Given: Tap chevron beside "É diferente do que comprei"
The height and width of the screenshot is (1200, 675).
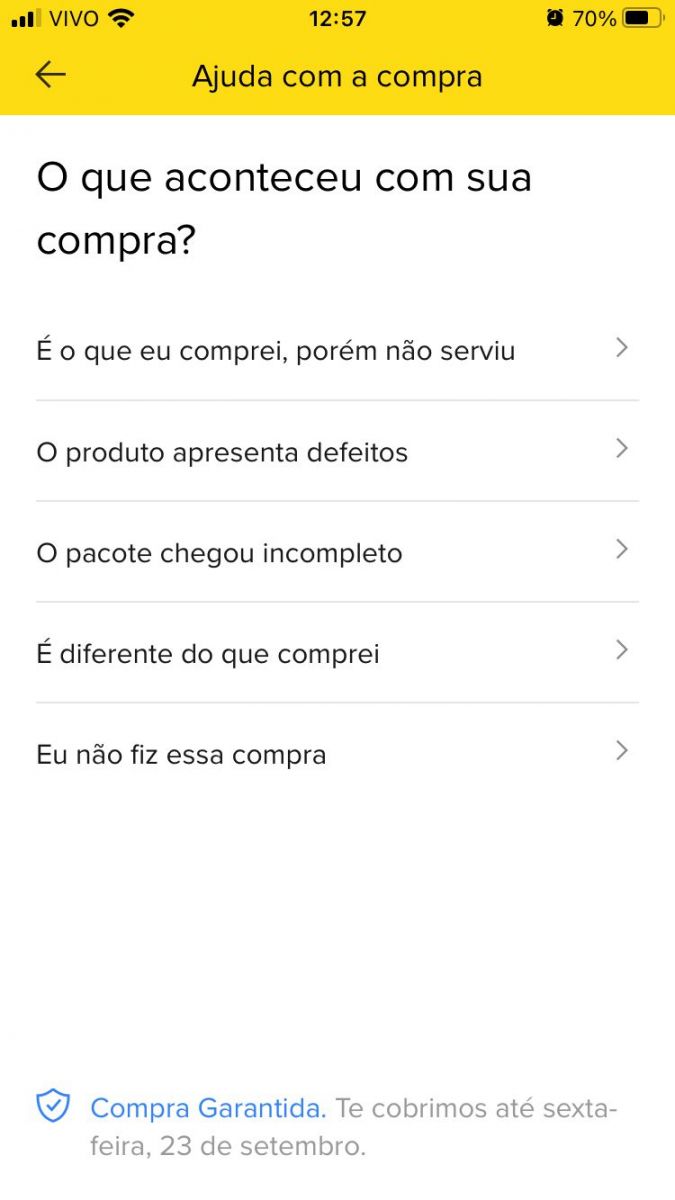Looking at the screenshot, I should click(x=622, y=650).
